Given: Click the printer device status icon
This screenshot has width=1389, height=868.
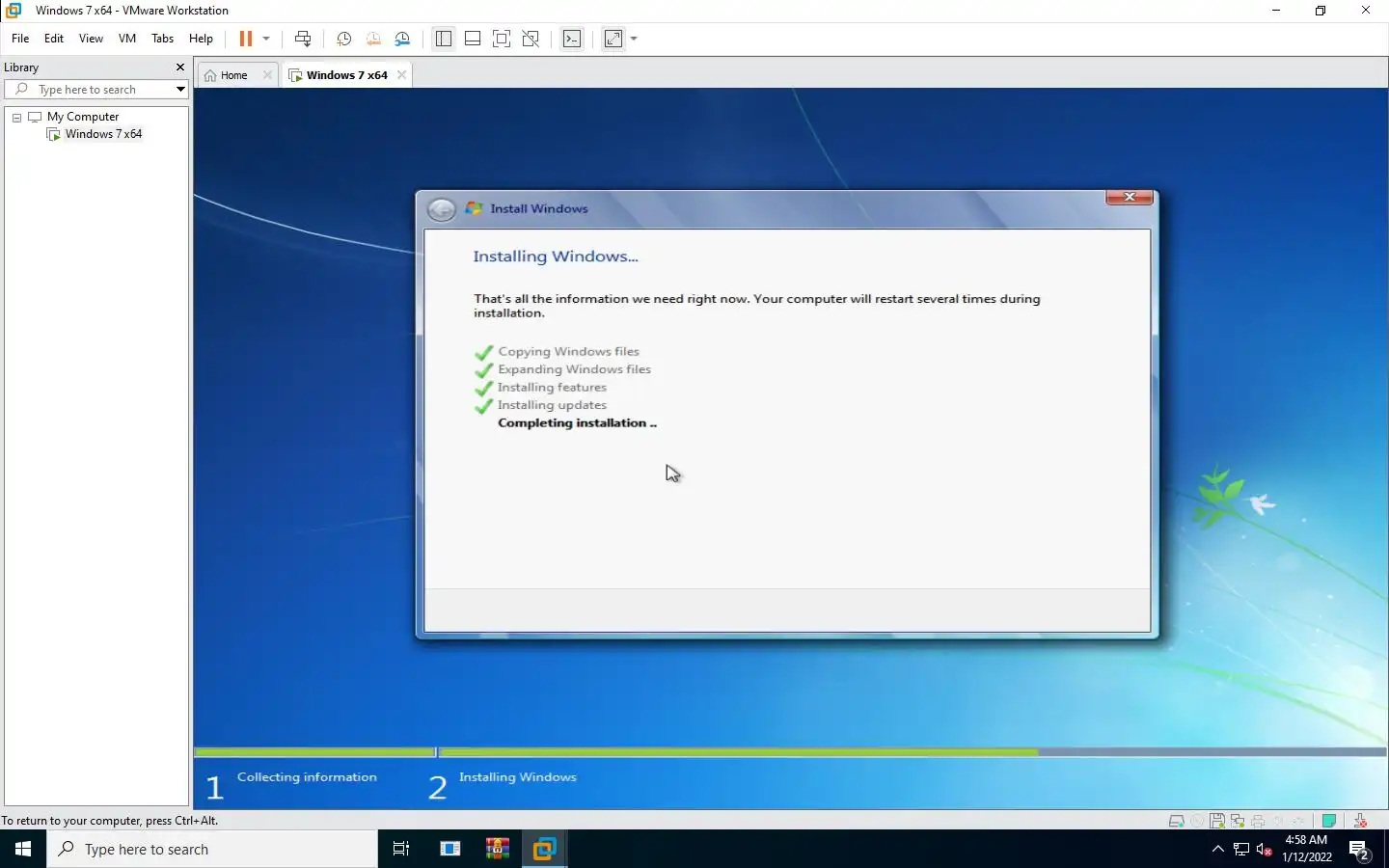Looking at the screenshot, I should pos(1258,821).
